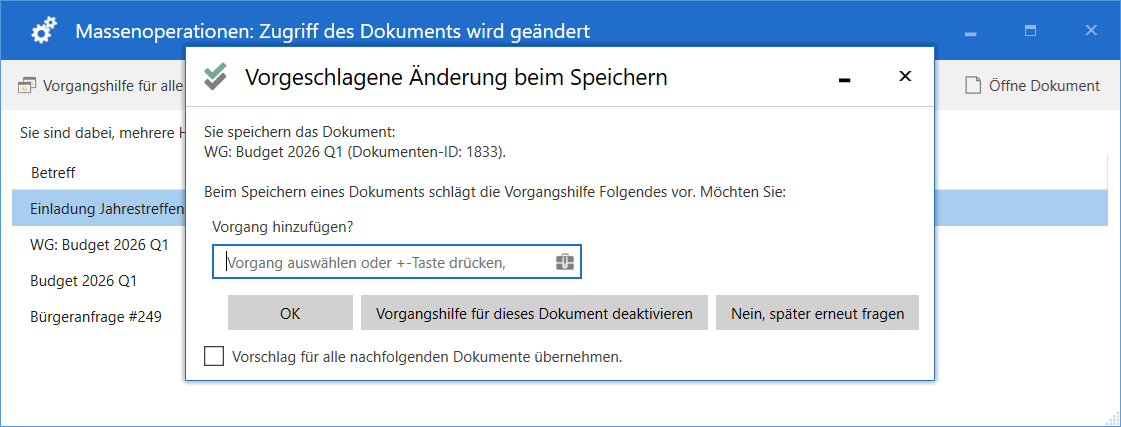This screenshot has height=427, width=1121.
Task: Maximize the Massenoperationen window
Action: tap(1030, 32)
